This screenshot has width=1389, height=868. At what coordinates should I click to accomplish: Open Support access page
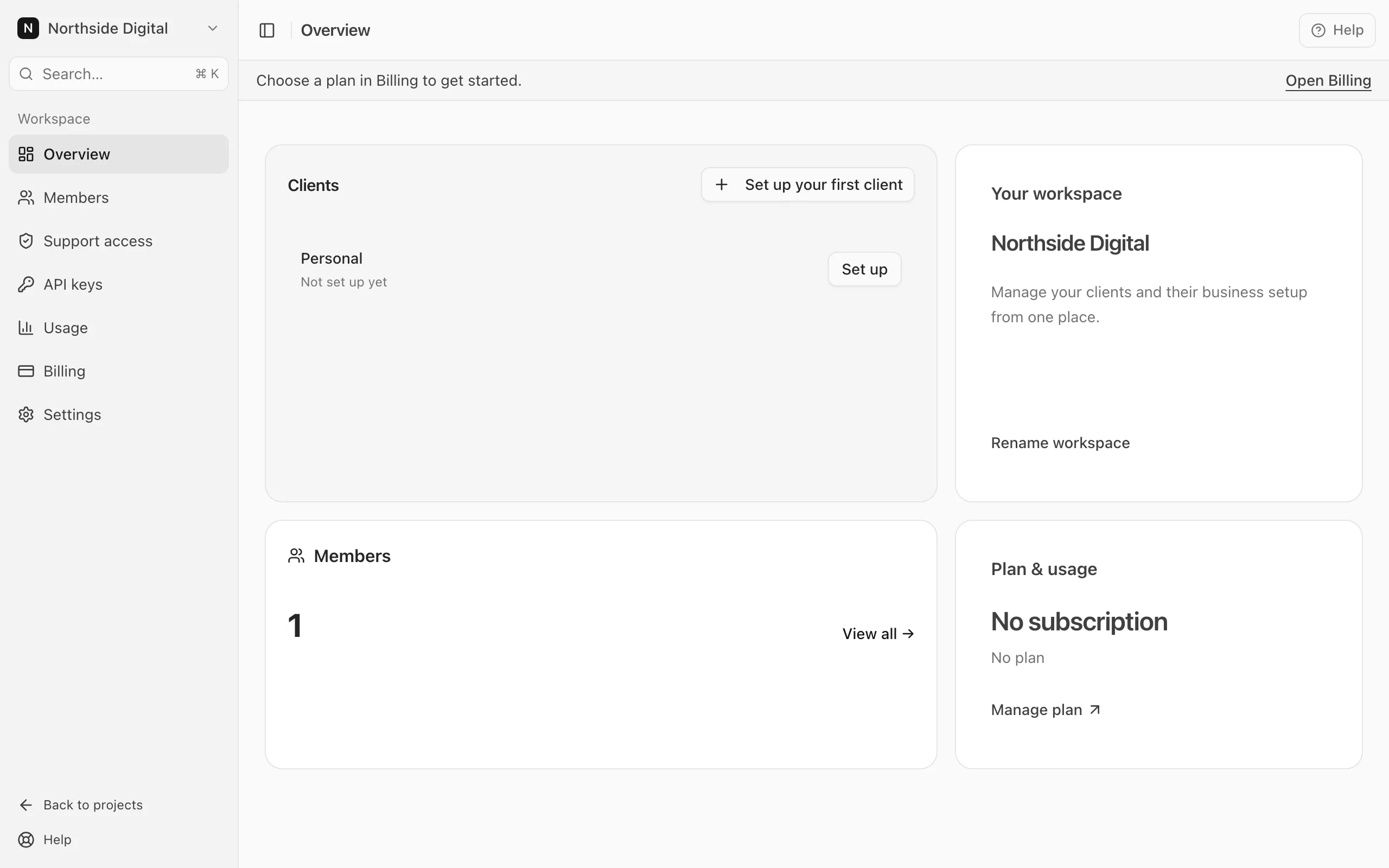(119, 241)
